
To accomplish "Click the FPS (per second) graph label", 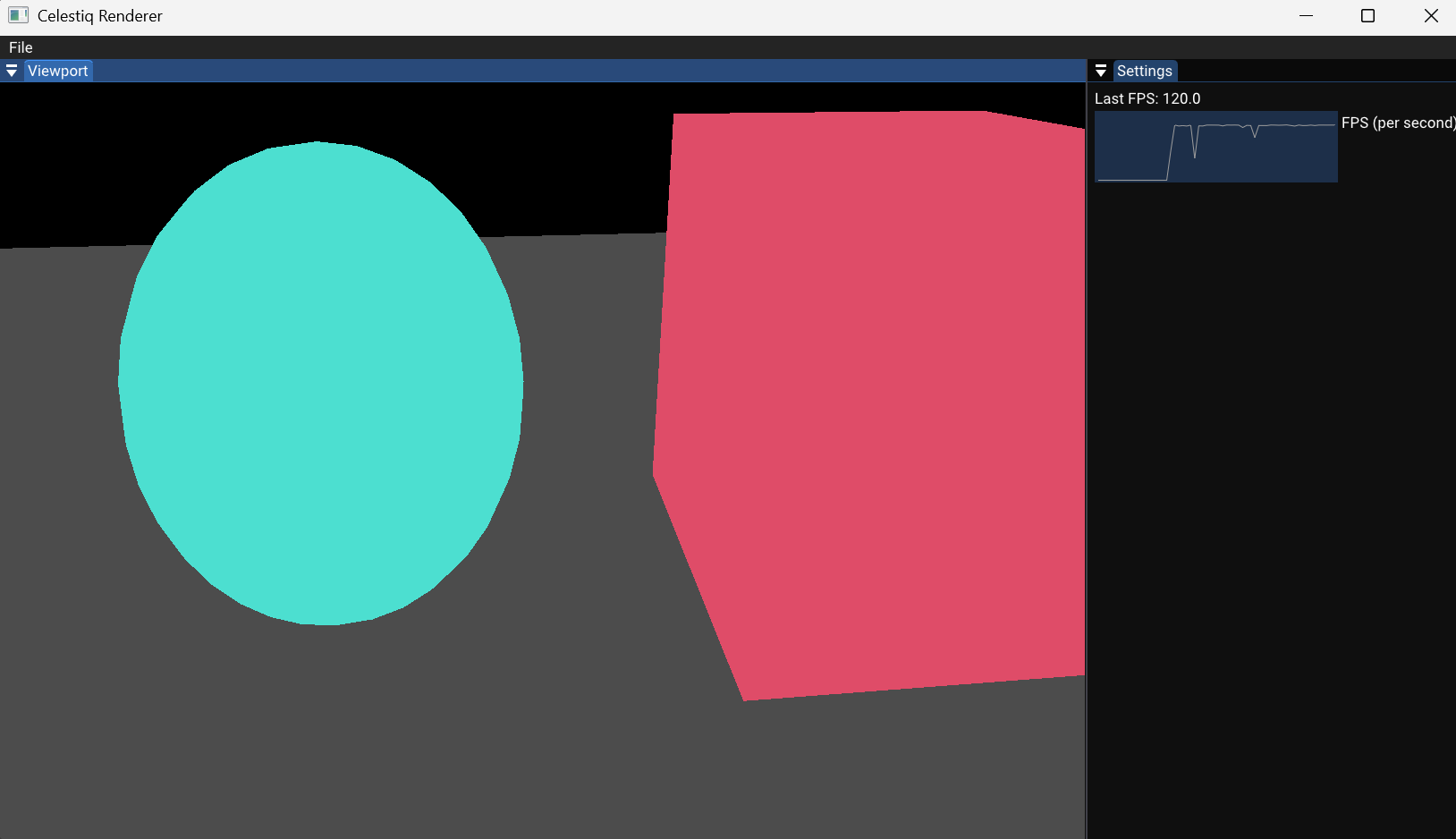I will 1397,123.
